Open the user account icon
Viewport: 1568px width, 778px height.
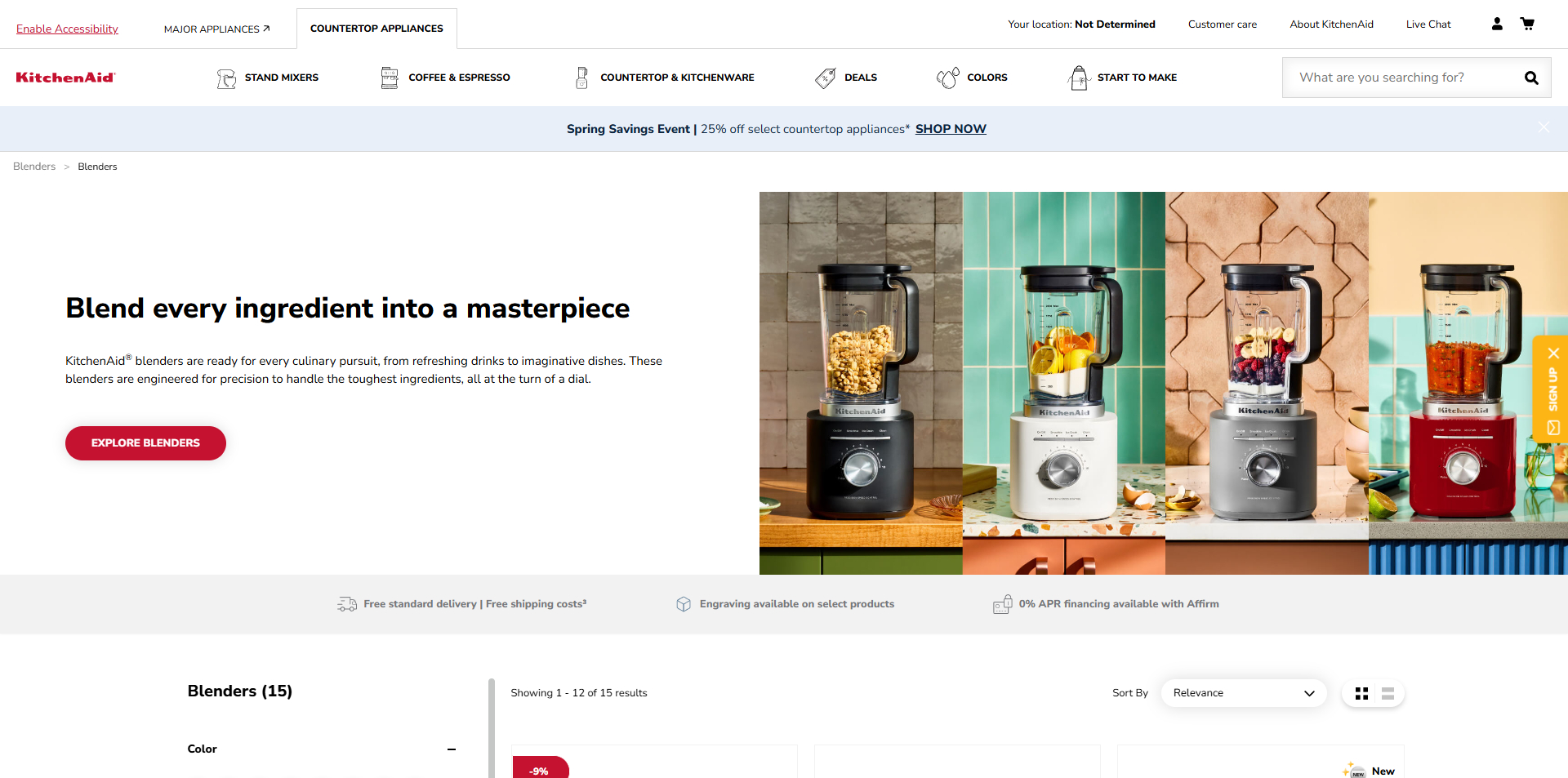coord(1497,24)
